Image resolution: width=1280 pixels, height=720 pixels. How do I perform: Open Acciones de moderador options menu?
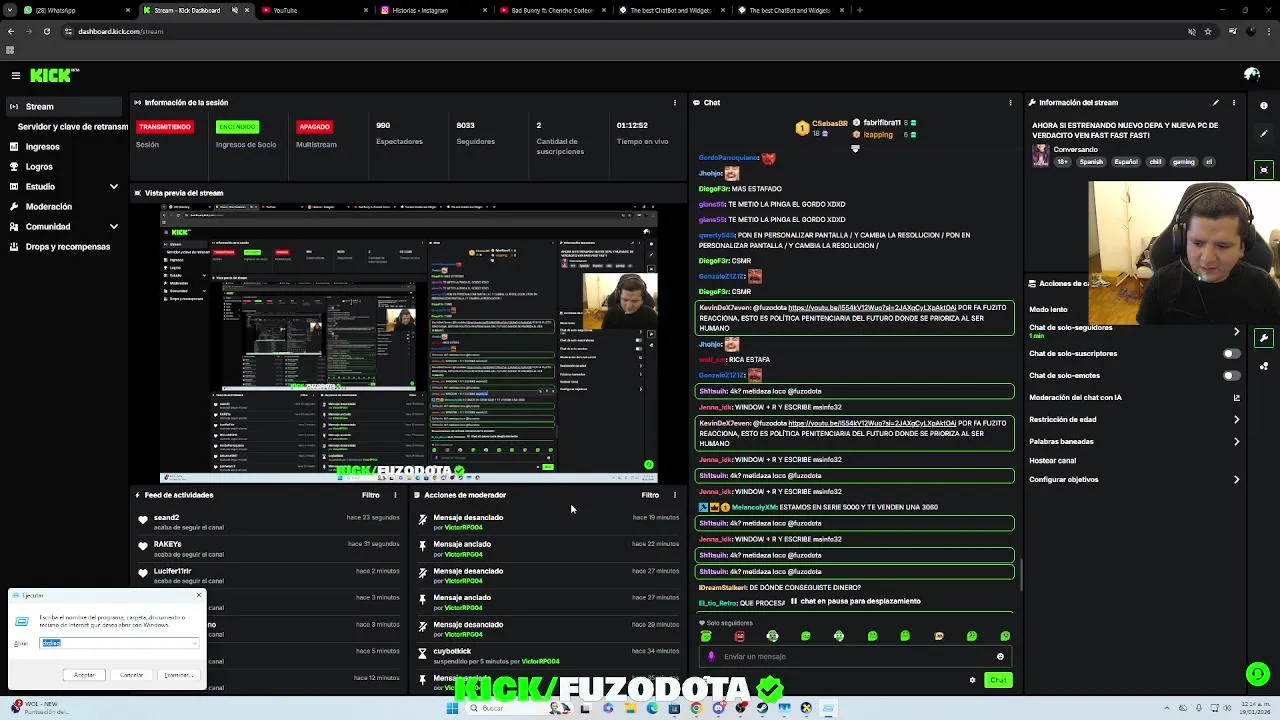coord(674,495)
